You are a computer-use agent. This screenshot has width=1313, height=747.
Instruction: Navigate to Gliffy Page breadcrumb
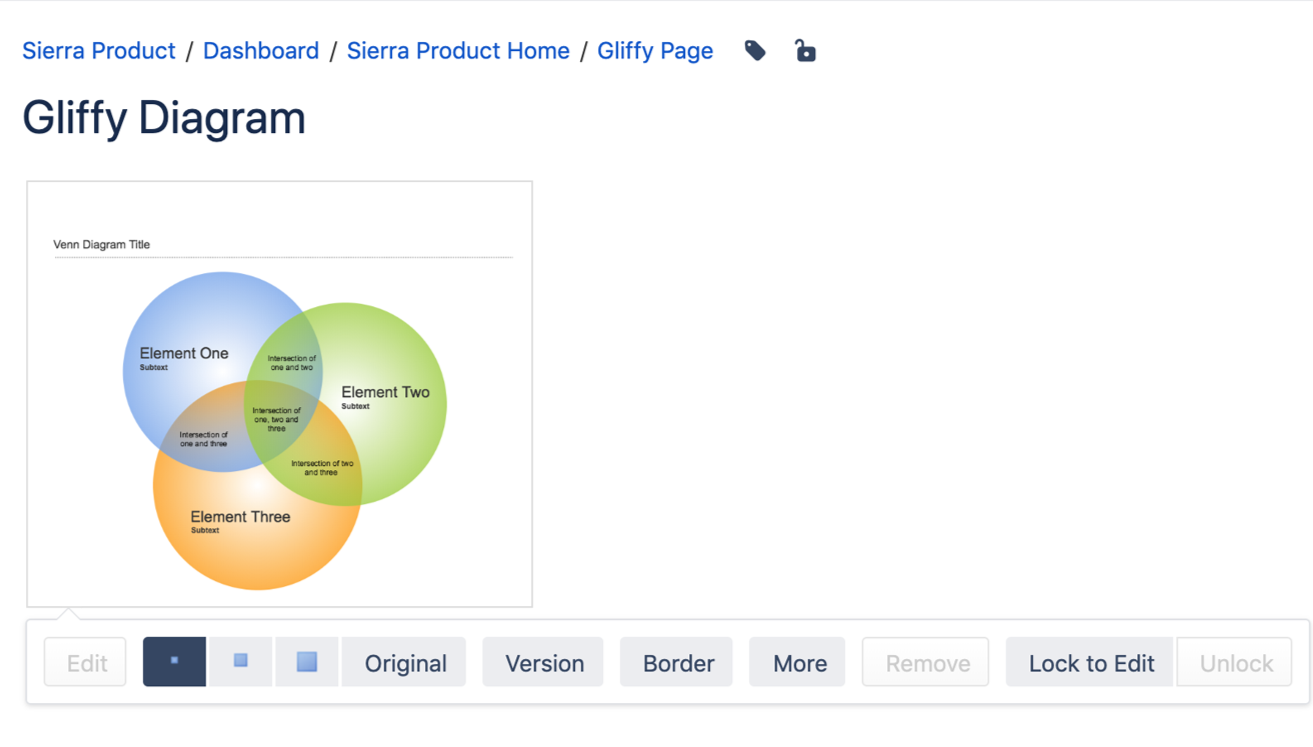point(655,51)
